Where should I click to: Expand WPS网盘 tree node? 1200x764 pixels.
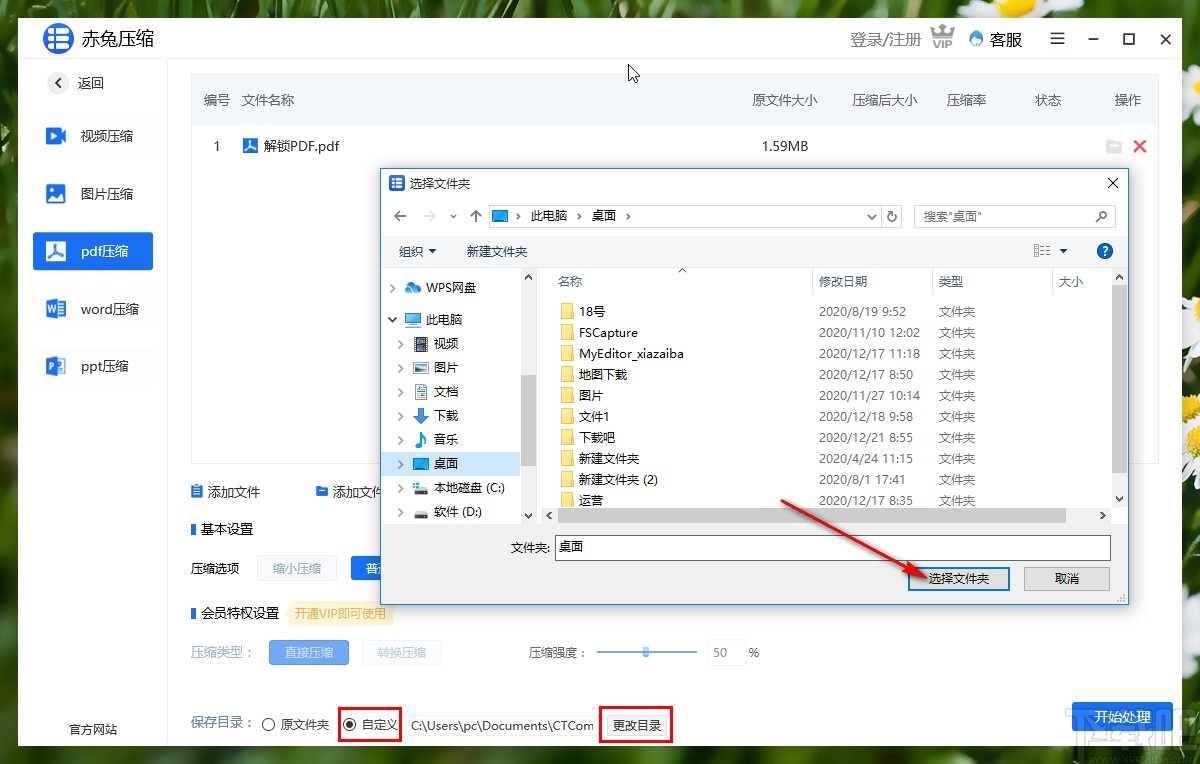coord(393,288)
